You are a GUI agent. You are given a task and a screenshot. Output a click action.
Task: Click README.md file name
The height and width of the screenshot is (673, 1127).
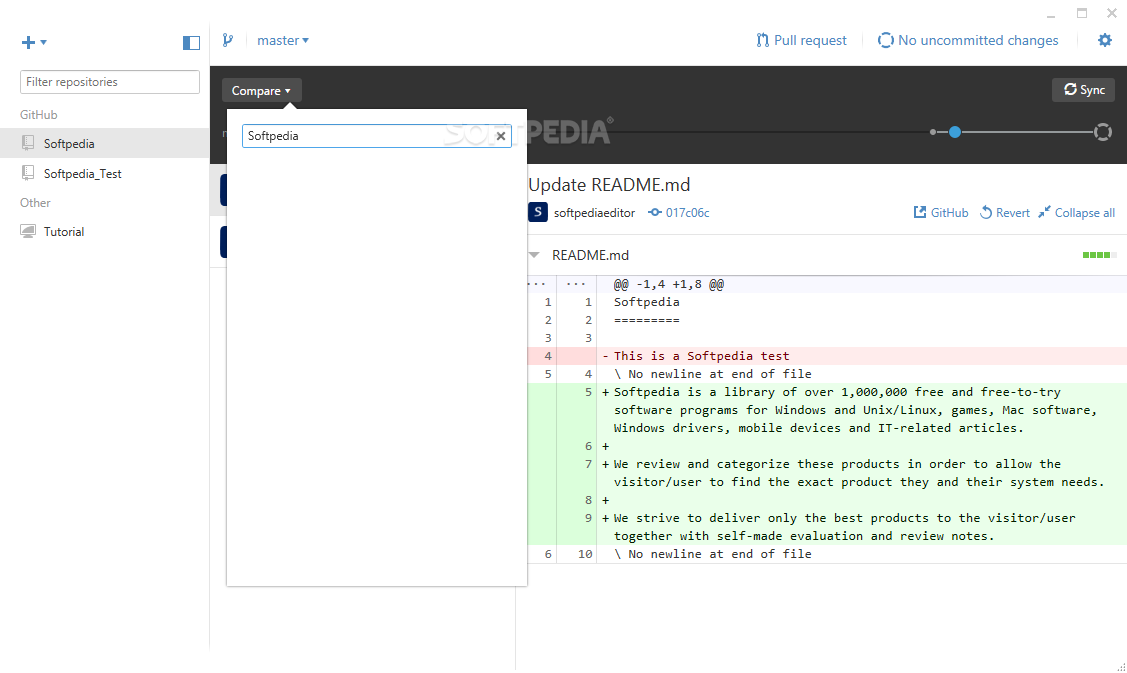point(590,255)
